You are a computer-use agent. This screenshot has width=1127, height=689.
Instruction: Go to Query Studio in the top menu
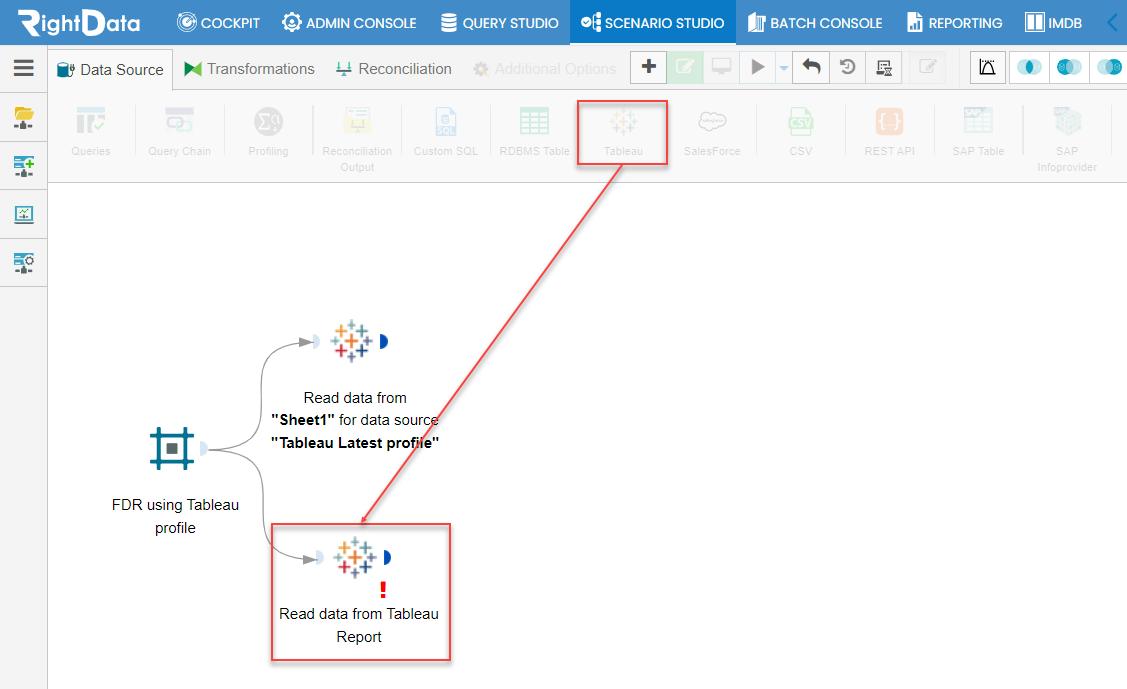tap(500, 22)
